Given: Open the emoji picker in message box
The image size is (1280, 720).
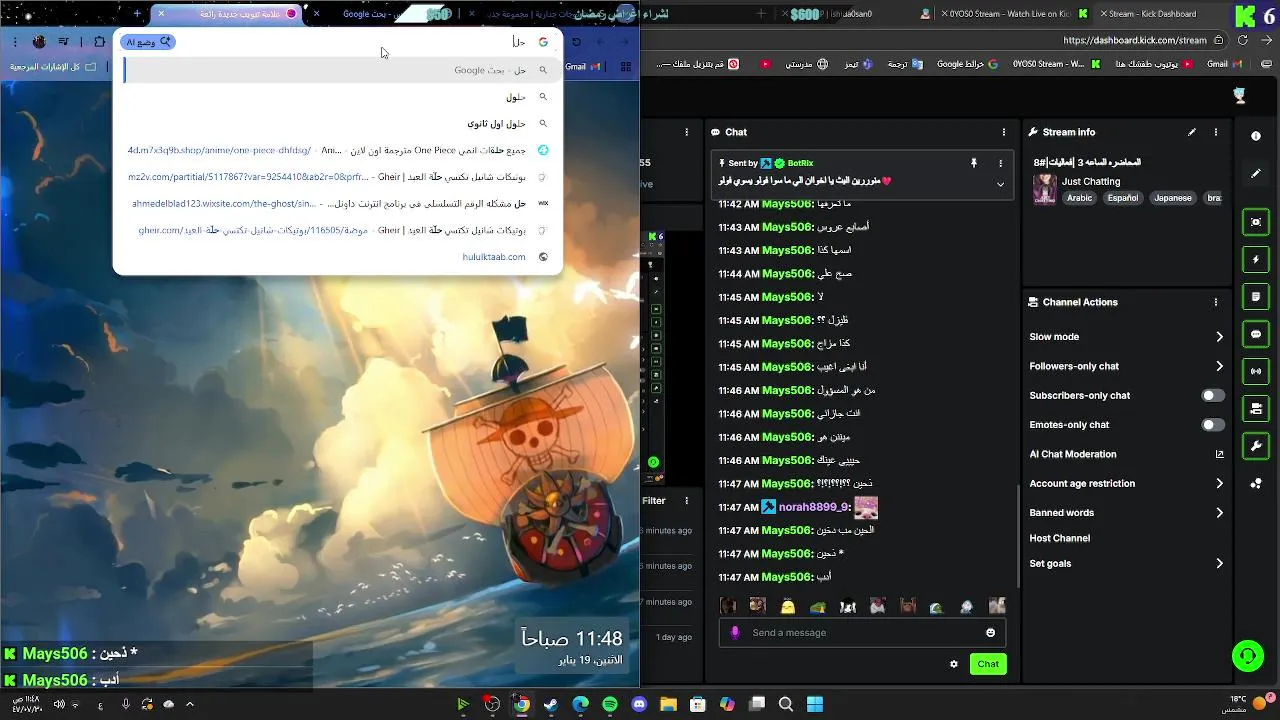Looking at the screenshot, I should pyautogui.click(x=991, y=633).
